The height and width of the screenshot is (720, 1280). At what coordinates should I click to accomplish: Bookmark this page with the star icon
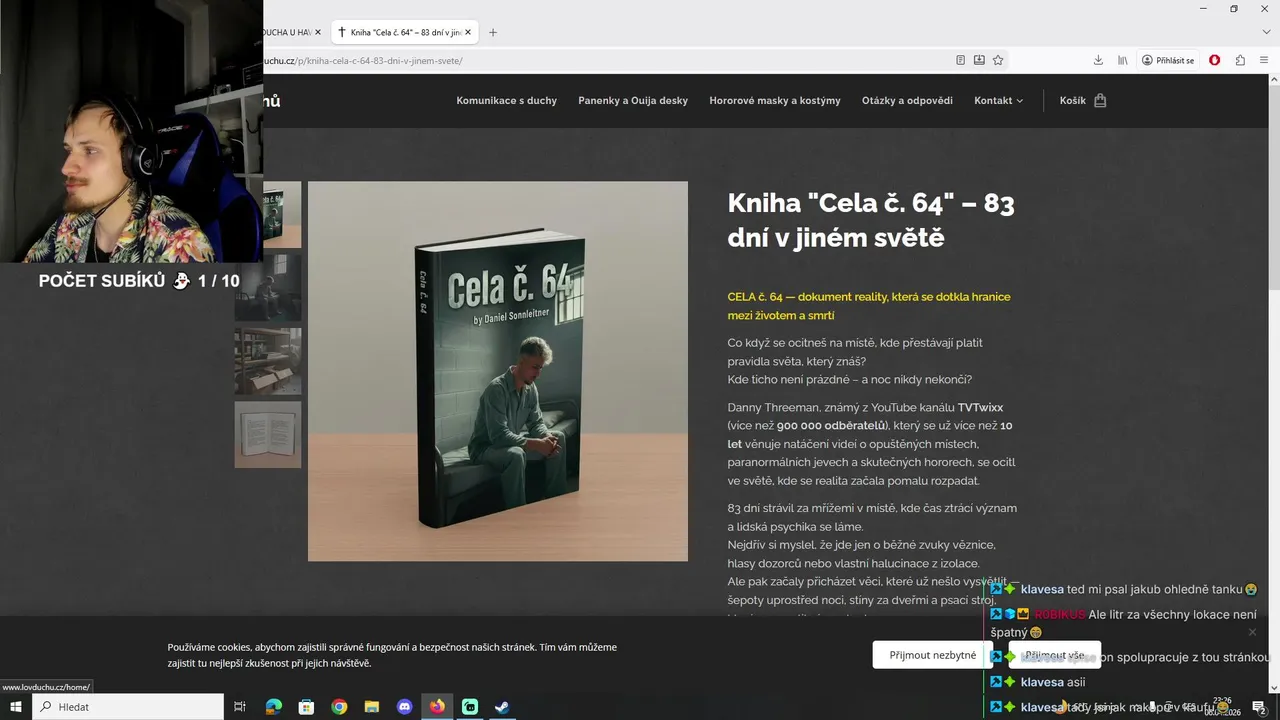[x=998, y=60]
